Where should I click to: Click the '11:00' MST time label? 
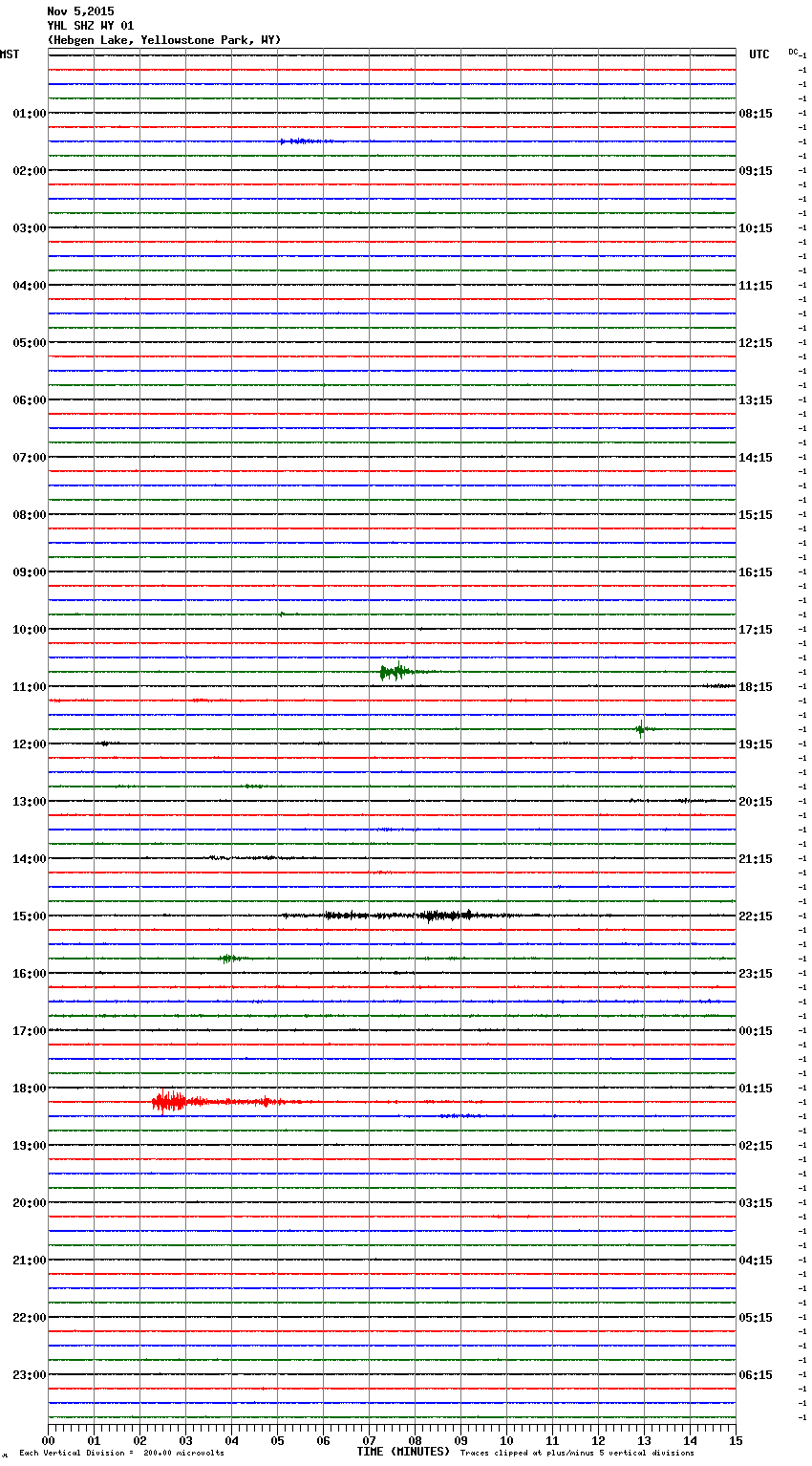point(29,687)
